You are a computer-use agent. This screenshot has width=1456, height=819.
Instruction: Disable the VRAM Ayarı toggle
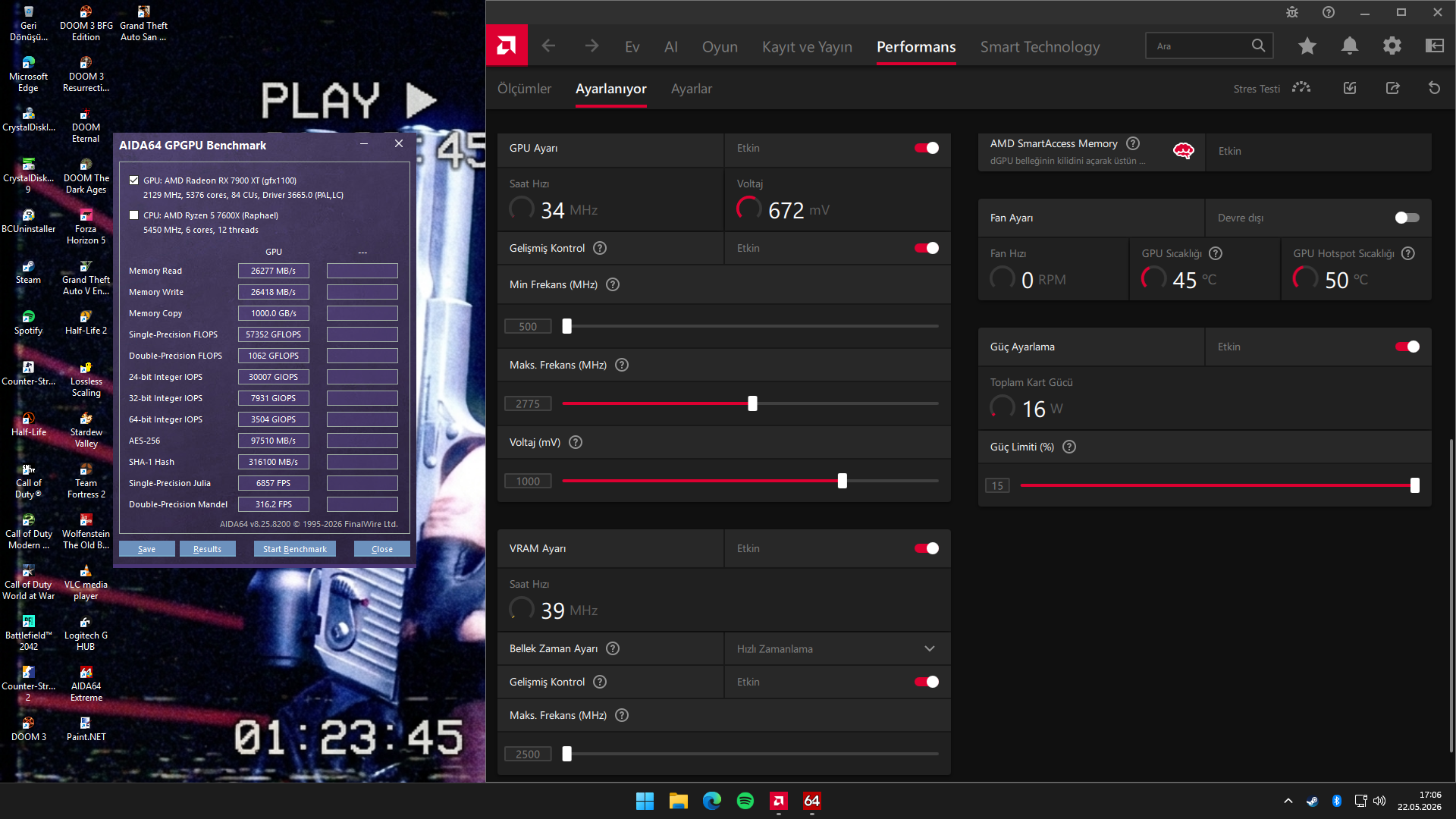[927, 548]
